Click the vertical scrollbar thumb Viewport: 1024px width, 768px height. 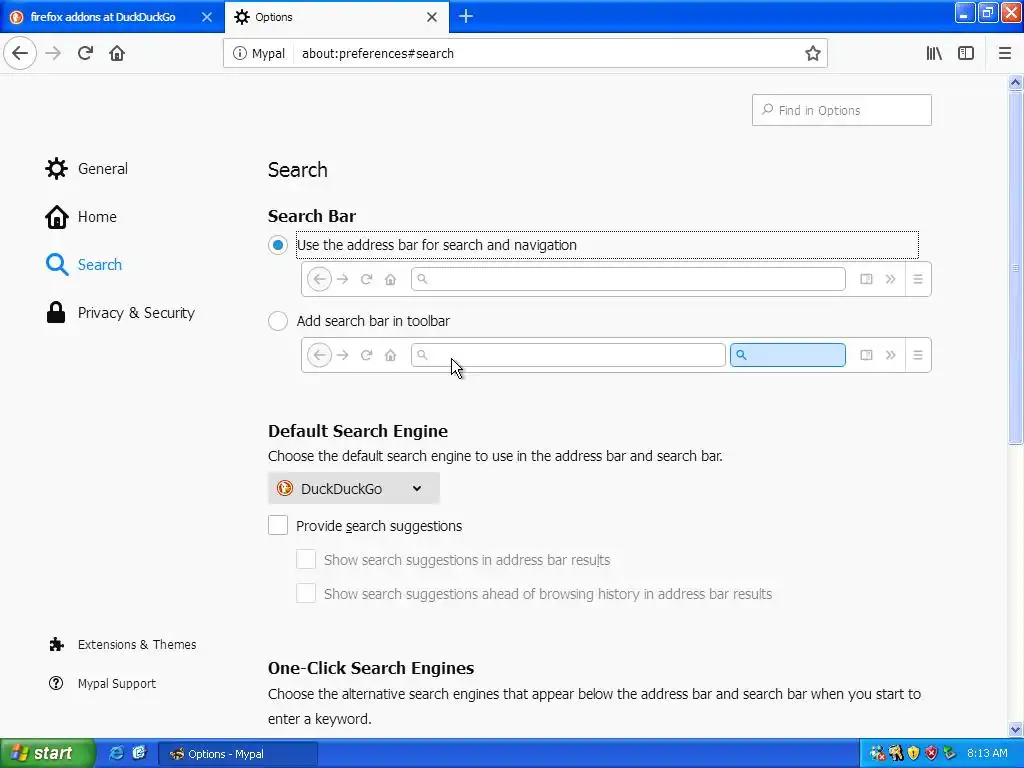1015,268
